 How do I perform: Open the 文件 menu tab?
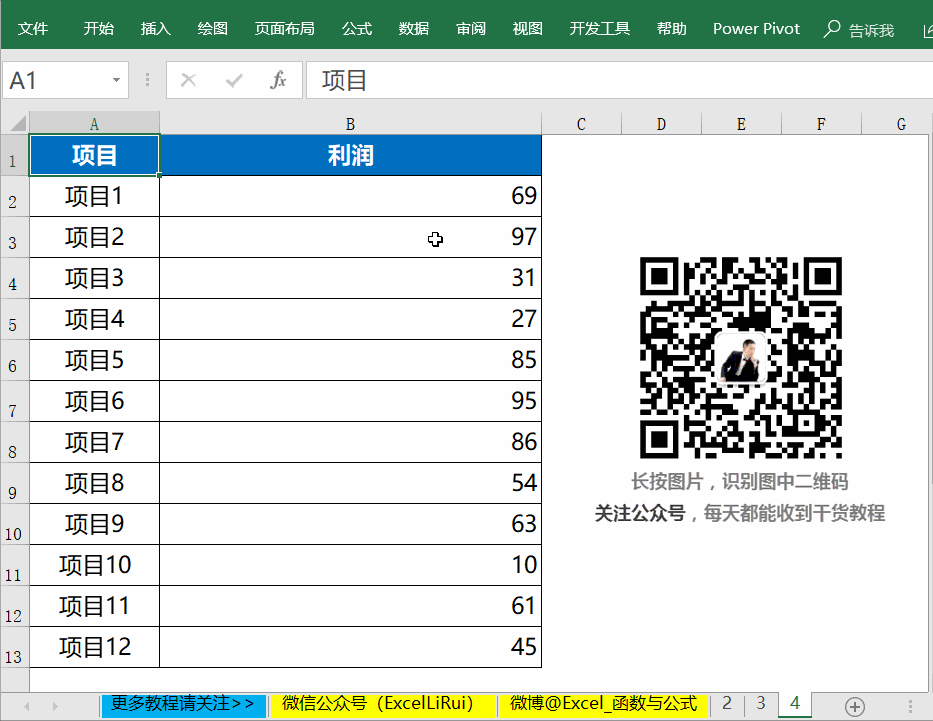point(33,29)
